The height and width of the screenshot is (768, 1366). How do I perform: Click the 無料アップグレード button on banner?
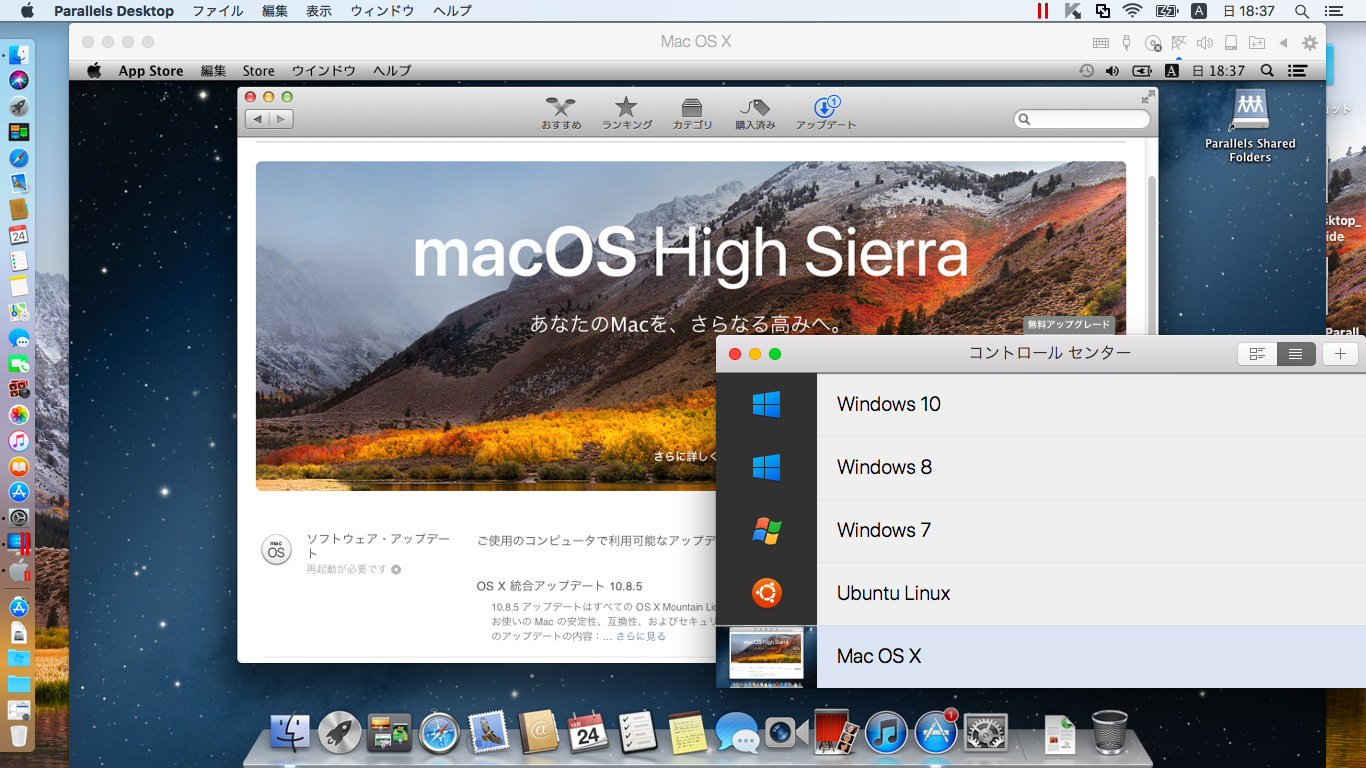pyautogui.click(x=1068, y=325)
